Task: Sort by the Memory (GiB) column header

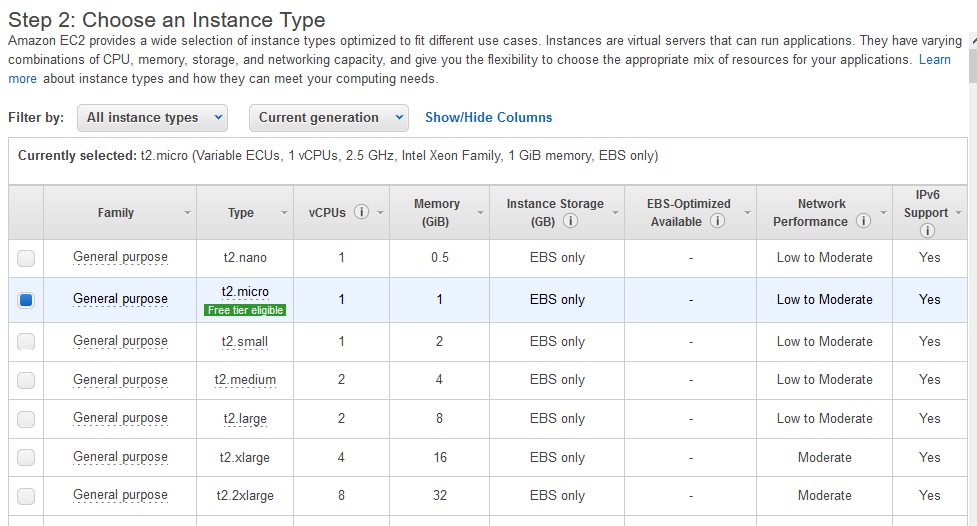Action: coord(437,212)
